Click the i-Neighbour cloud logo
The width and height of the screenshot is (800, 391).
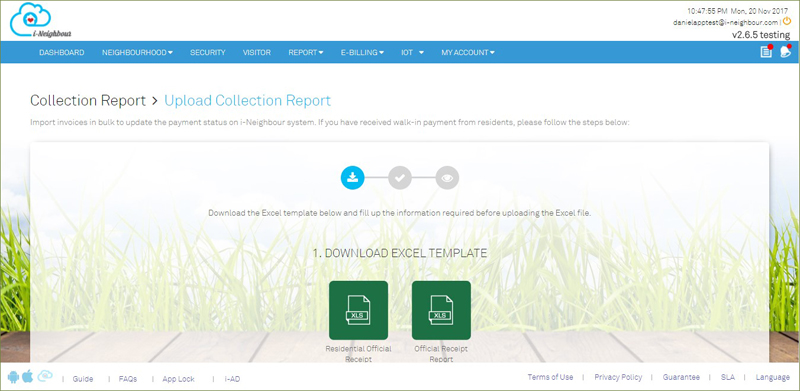click(x=40, y=20)
